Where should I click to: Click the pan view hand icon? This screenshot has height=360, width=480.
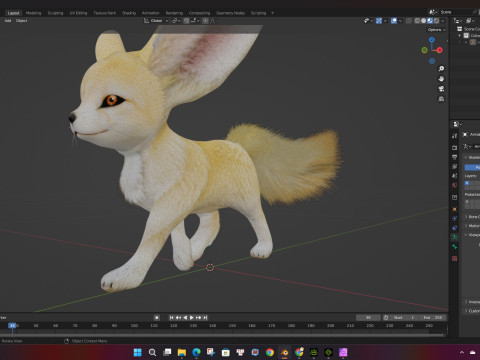coord(441,79)
